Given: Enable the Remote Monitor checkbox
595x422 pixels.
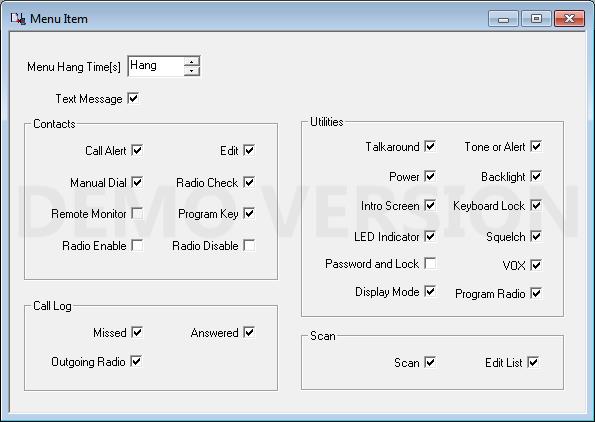Looking at the screenshot, I should 137,213.
